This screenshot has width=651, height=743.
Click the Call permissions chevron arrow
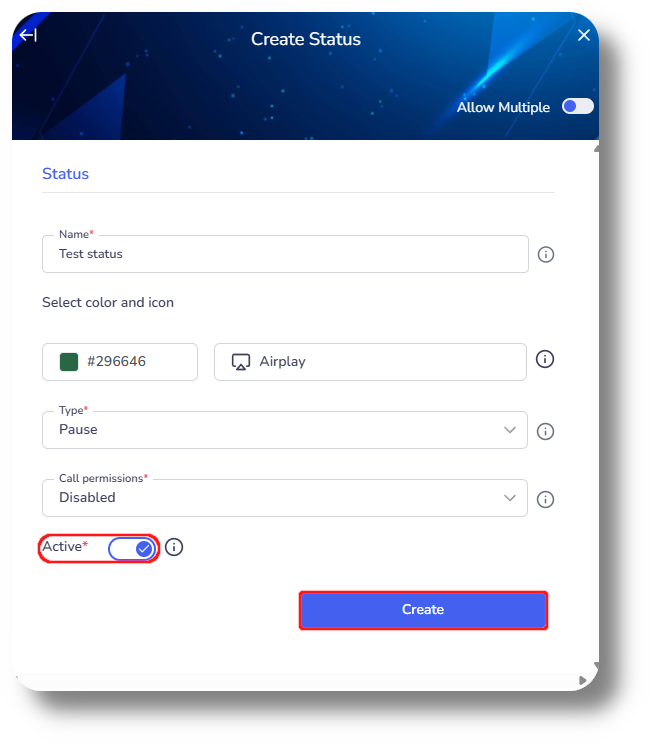pos(510,498)
